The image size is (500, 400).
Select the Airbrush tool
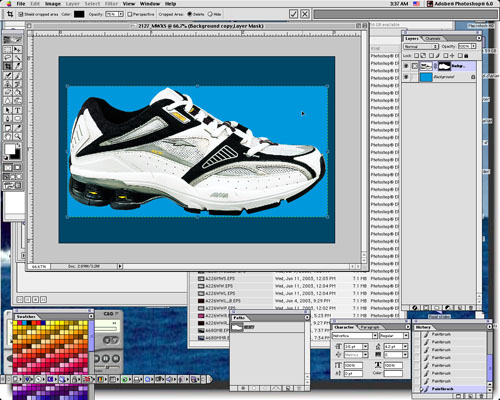click(x=8, y=75)
